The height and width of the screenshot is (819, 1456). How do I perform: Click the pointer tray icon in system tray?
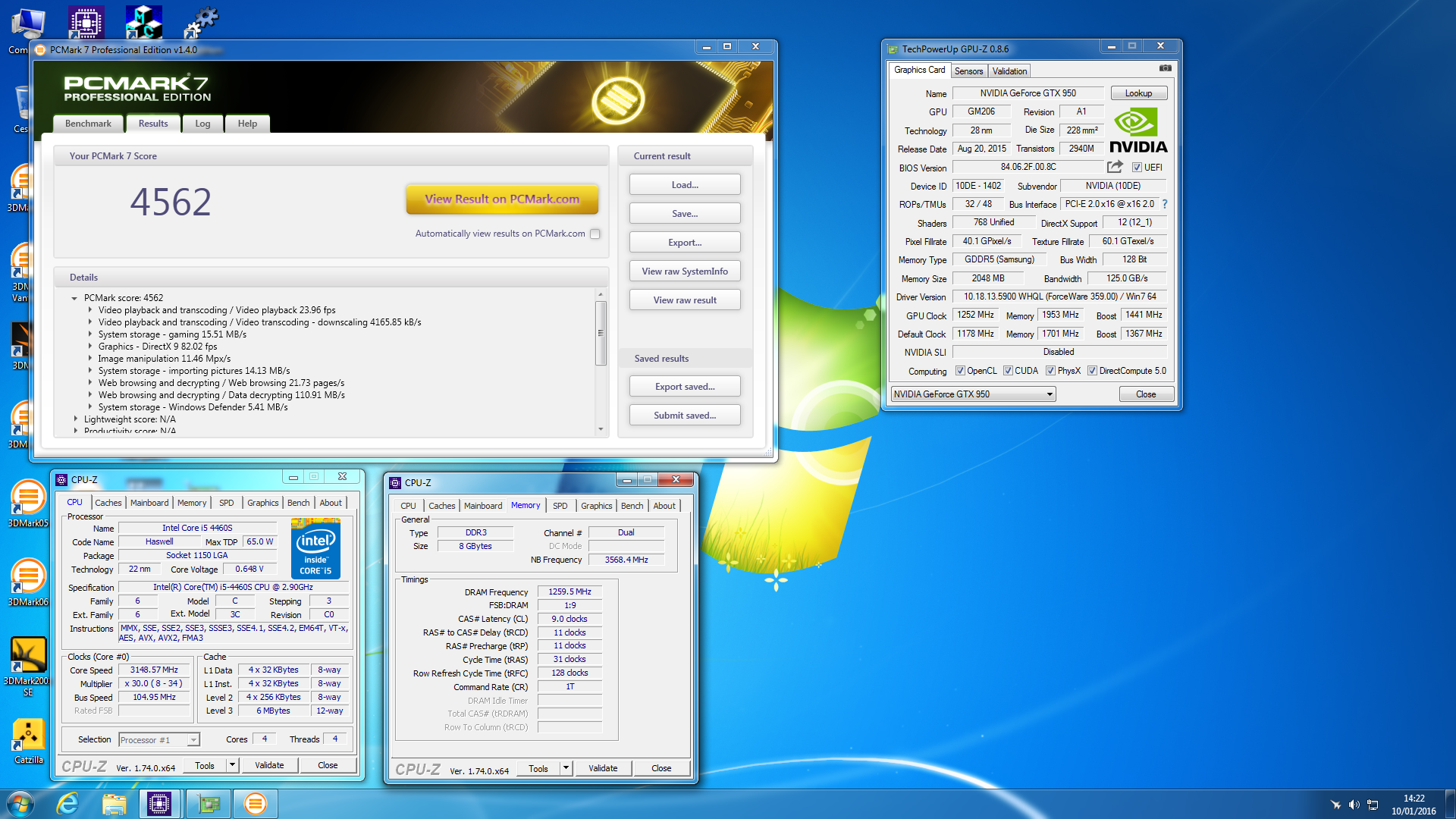pyautogui.click(x=1335, y=805)
